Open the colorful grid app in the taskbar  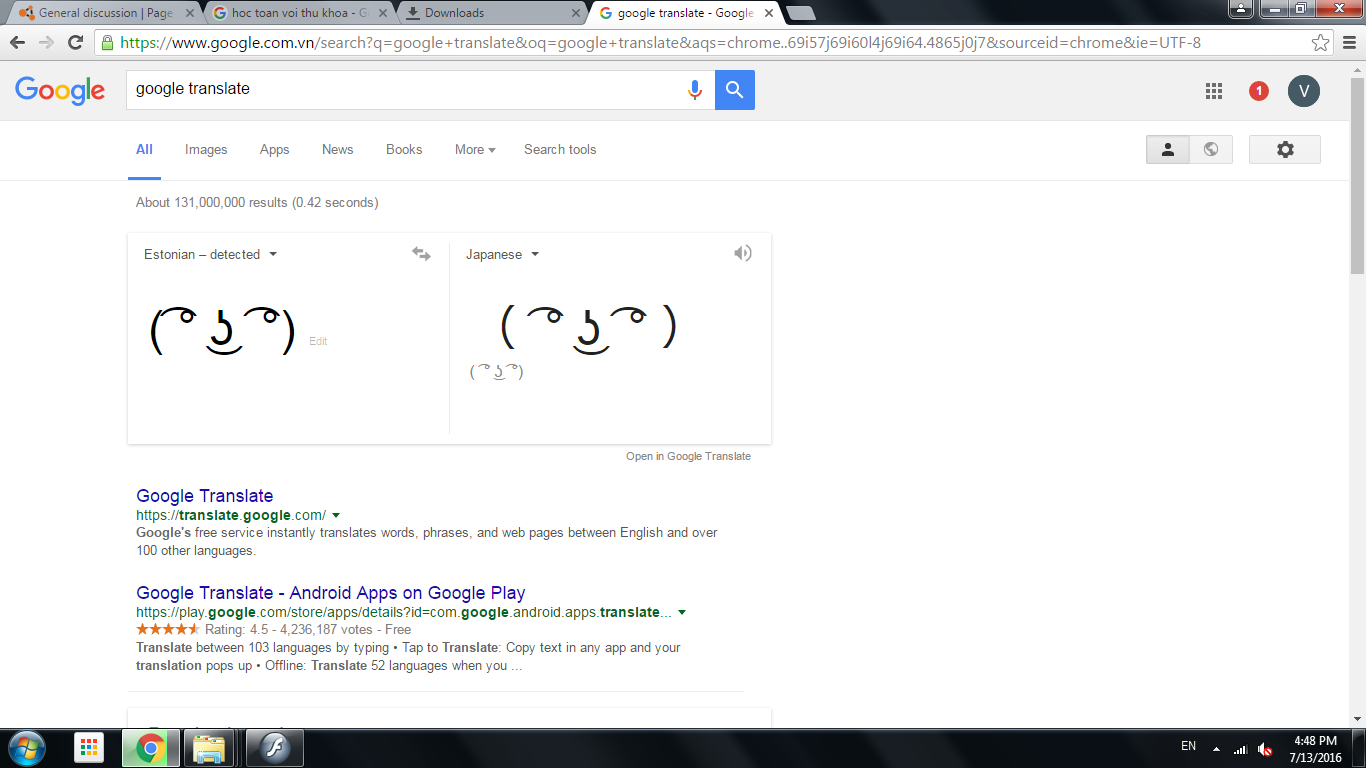89,748
